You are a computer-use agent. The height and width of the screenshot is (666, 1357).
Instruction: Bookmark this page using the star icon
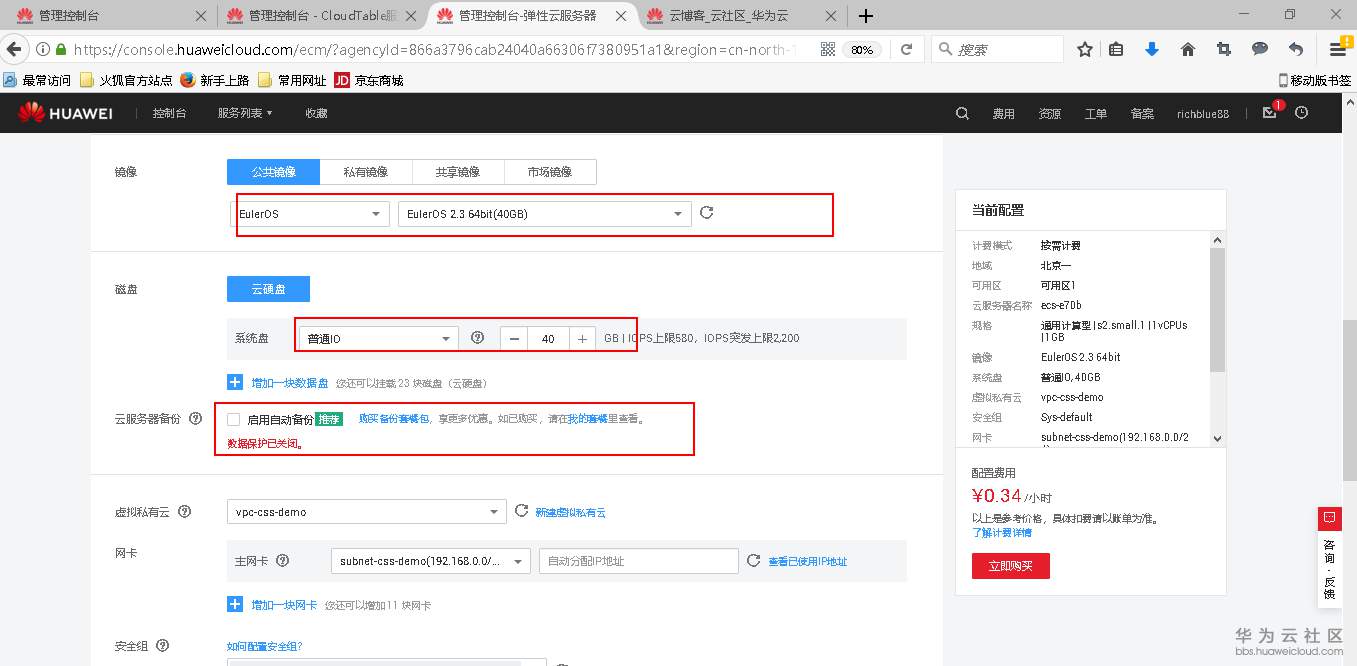point(1084,47)
